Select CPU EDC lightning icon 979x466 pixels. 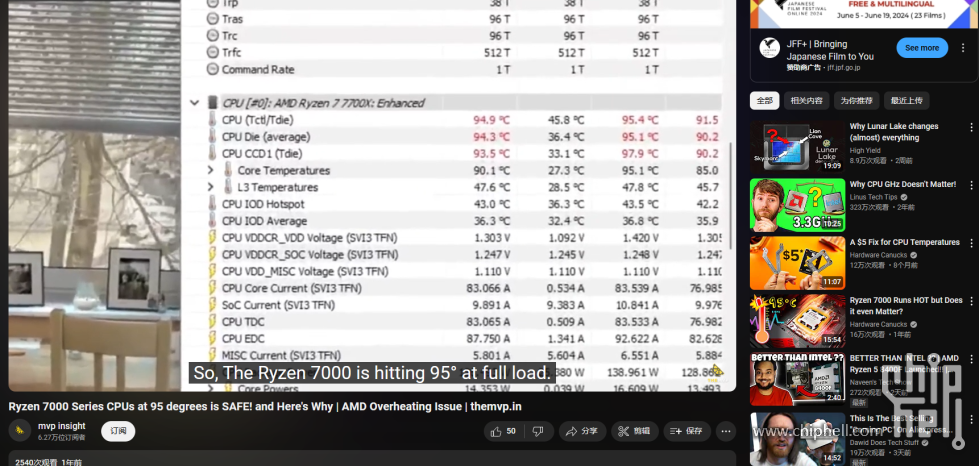[x=213, y=339]
